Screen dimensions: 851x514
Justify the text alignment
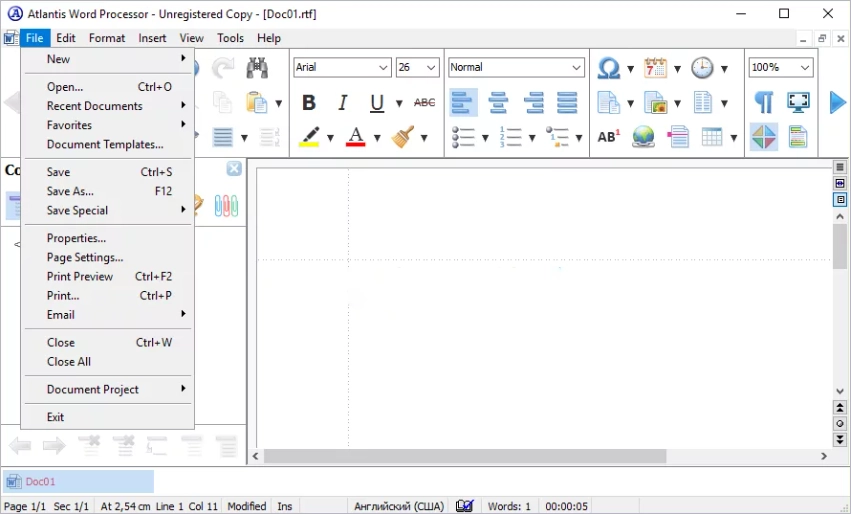pyautogui.click(x=567, y=103)
